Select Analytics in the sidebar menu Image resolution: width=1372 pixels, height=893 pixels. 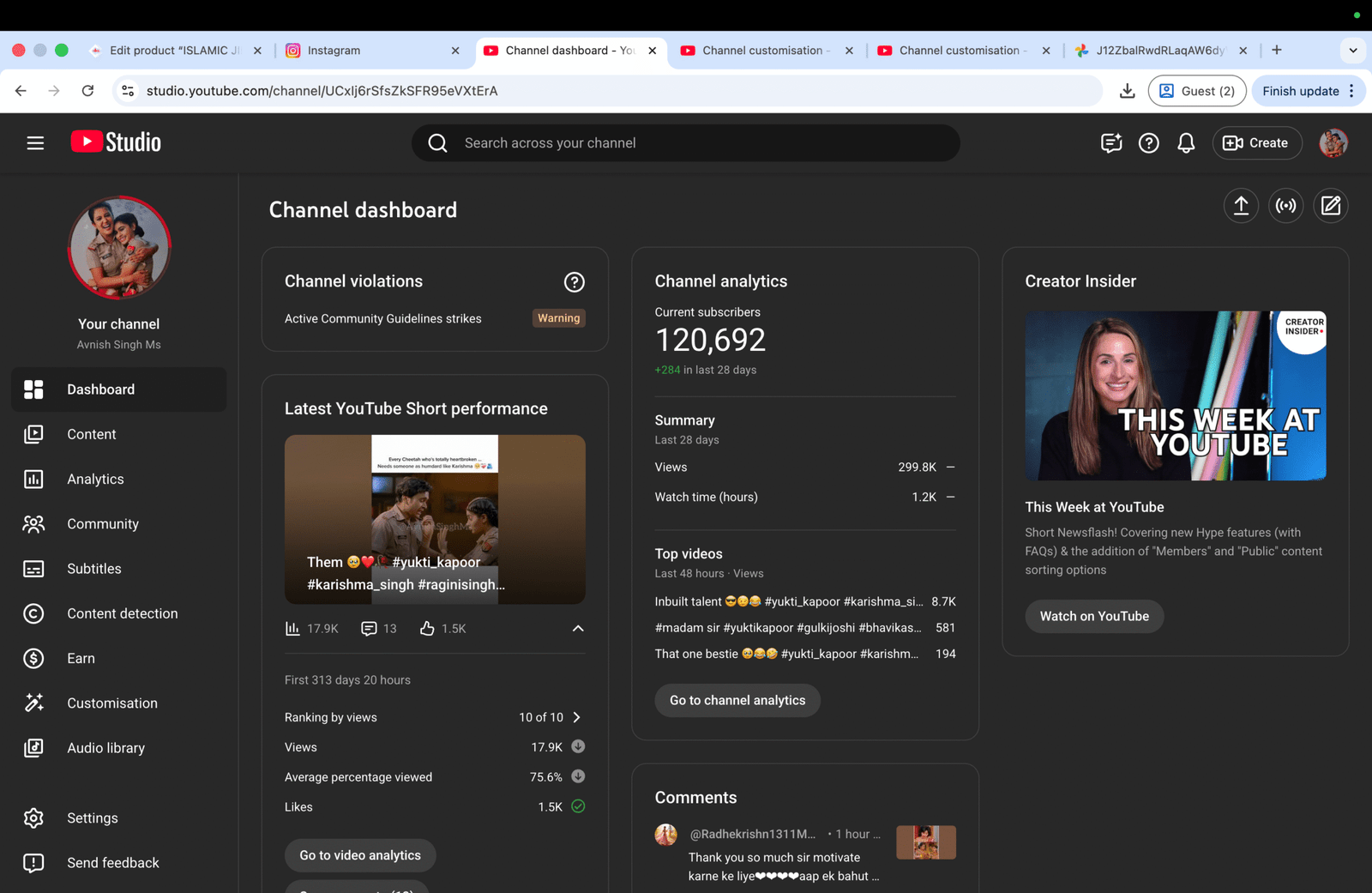(x=95, y=479)
